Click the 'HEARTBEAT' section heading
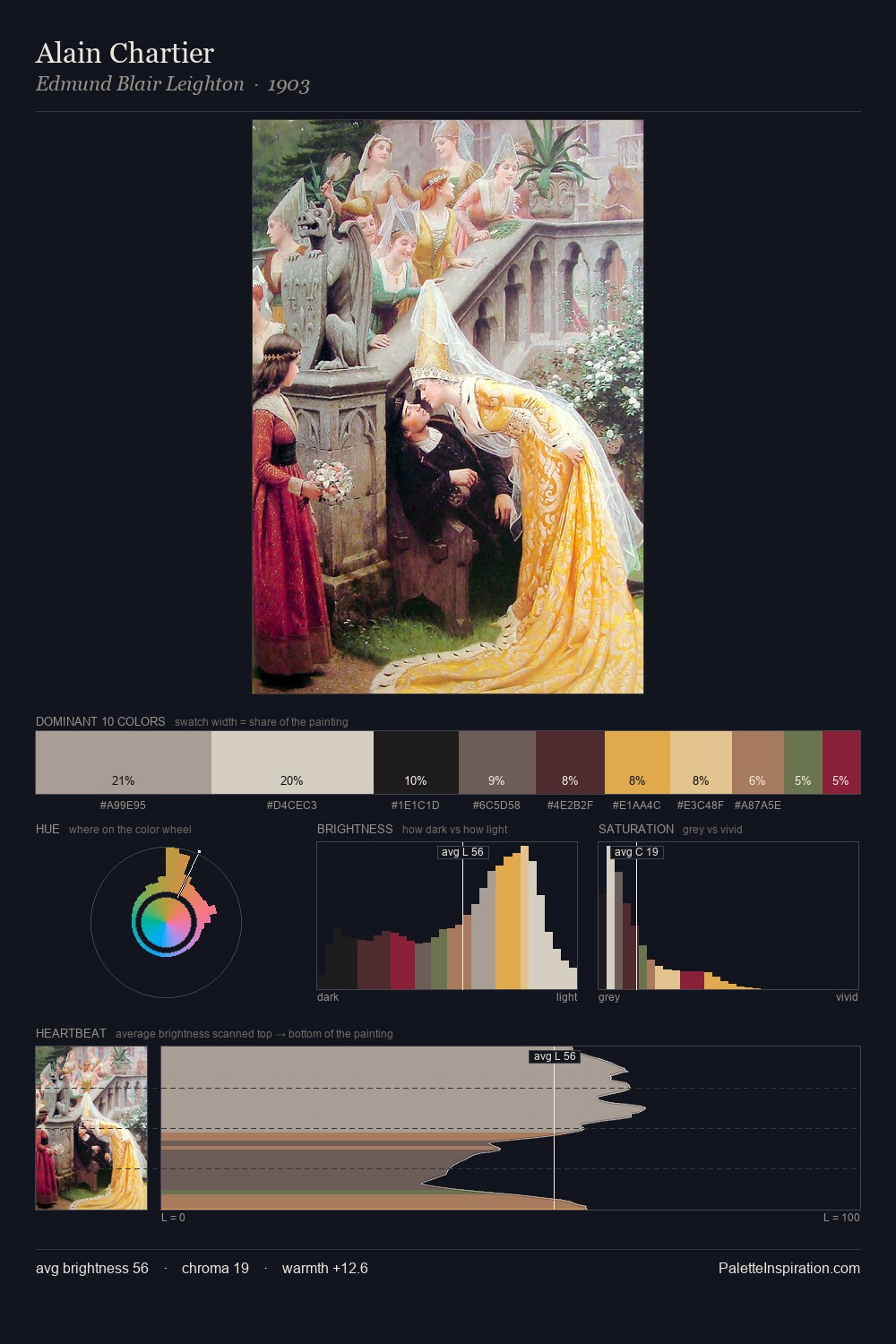The width and height of the screenshot is (896, 1344). [71, 1033]
